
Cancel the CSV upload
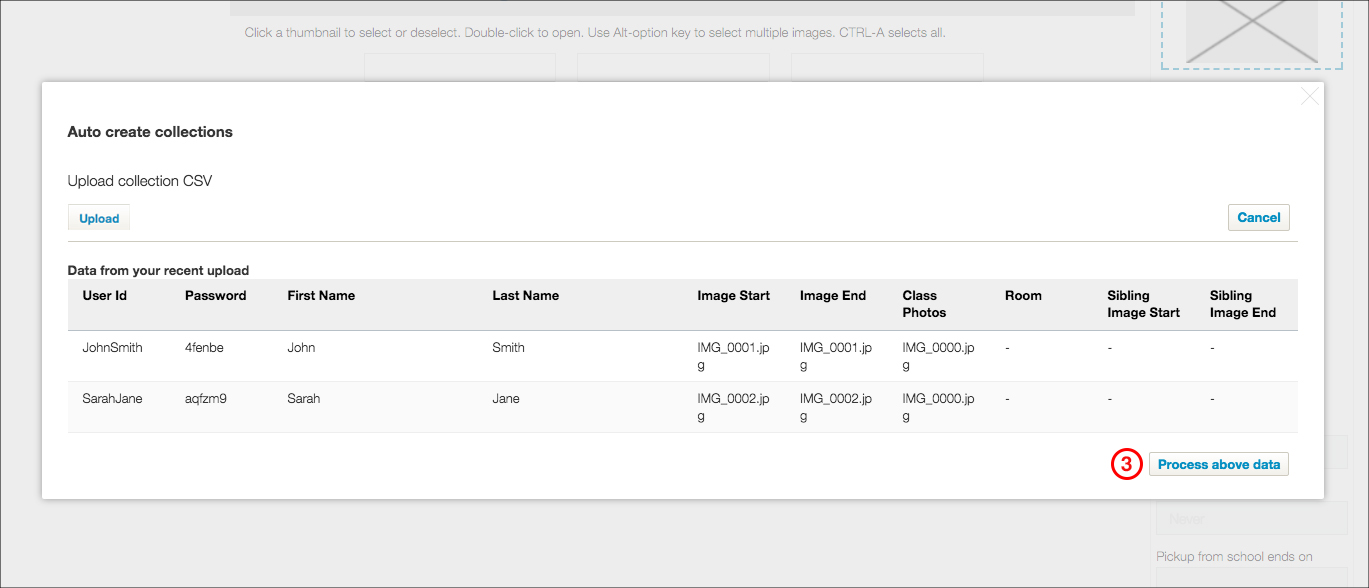coord(1258,217)
